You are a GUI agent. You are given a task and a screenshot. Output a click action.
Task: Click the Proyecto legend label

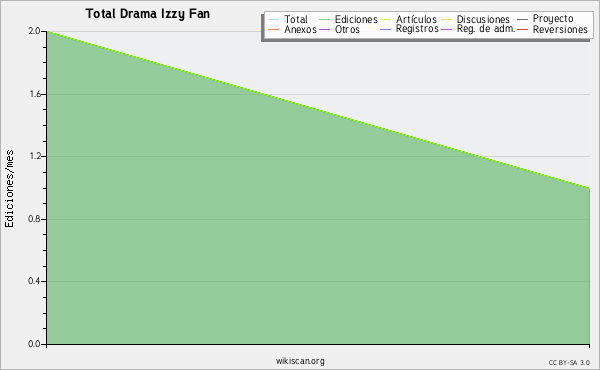[553, 19]
